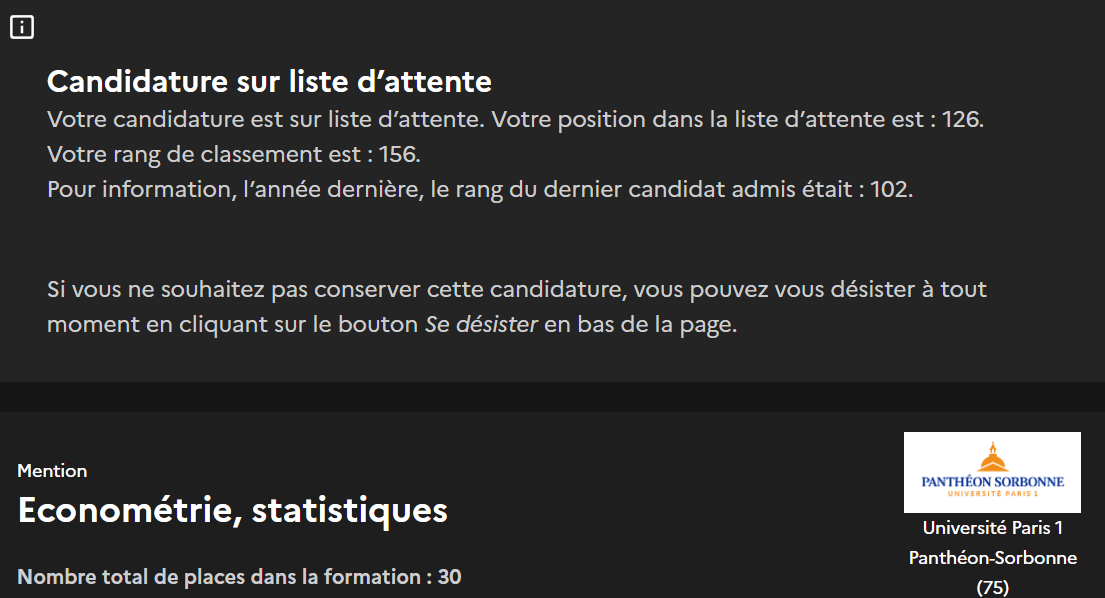Click the orange dome emblem in the logo
1105x598 pixels.
click(992, 458)
